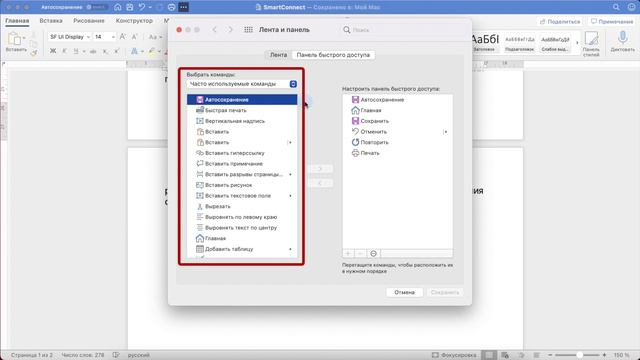Click the Поделиться button
The height and width of the screenshot is (360, 640).
[560, 21]
